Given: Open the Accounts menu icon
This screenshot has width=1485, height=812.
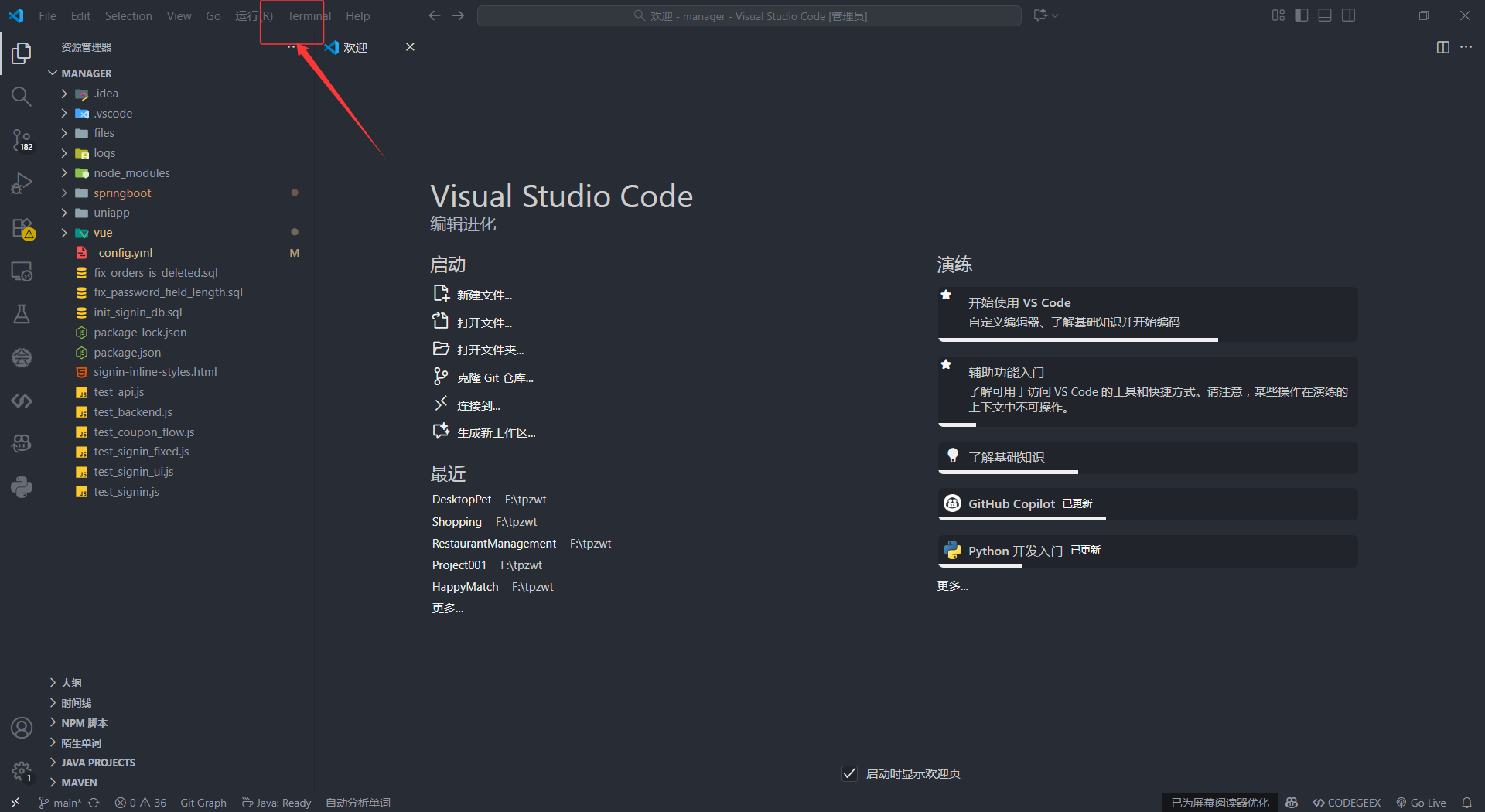Looking at the screenshot, I should [22, 728].
